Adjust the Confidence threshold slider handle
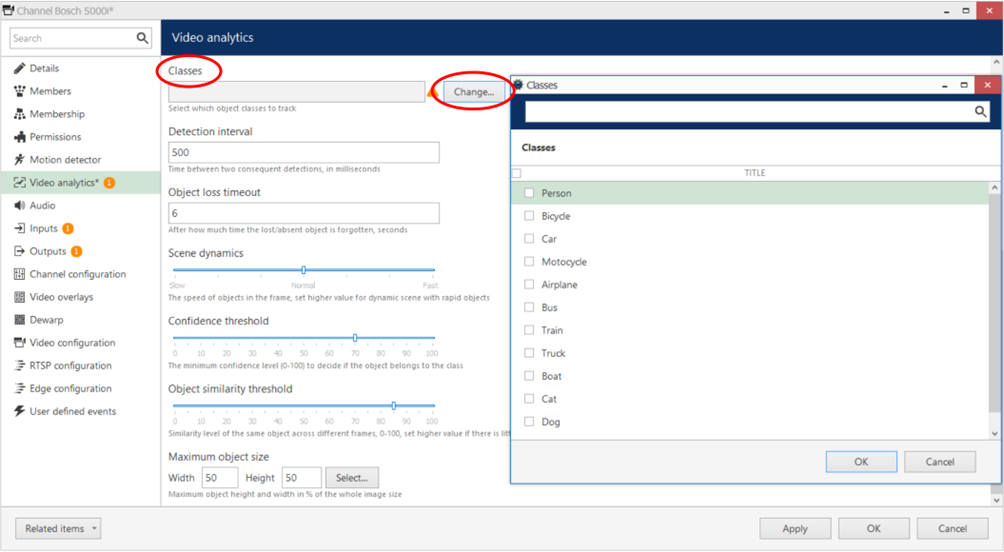The image size is (1004, 552). pos(355,338)
